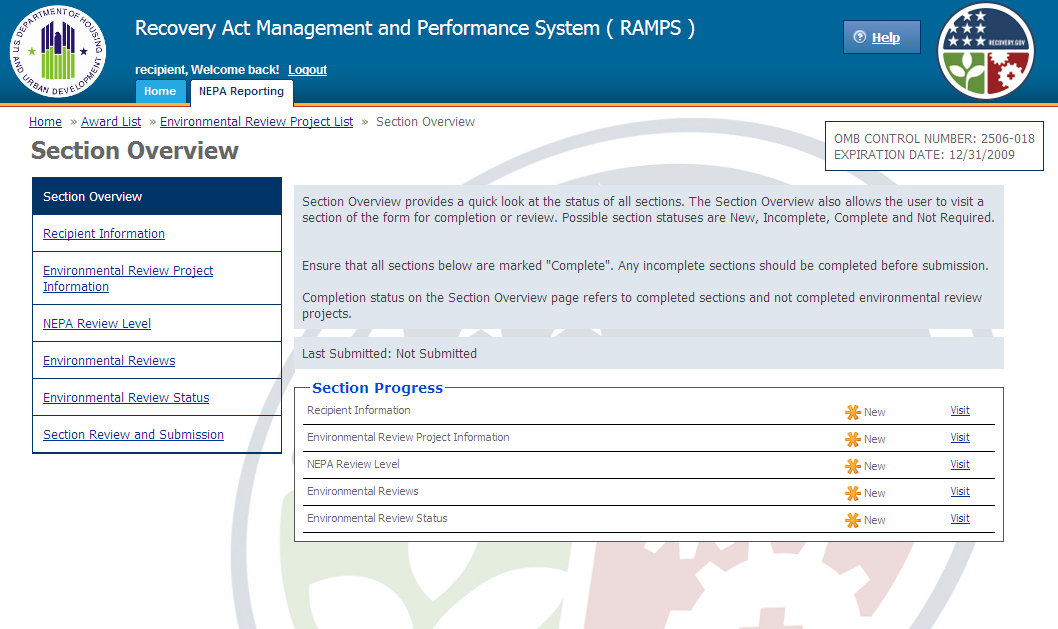Click the New status icon for NEPA Review Level

click(x=853, y=466)
